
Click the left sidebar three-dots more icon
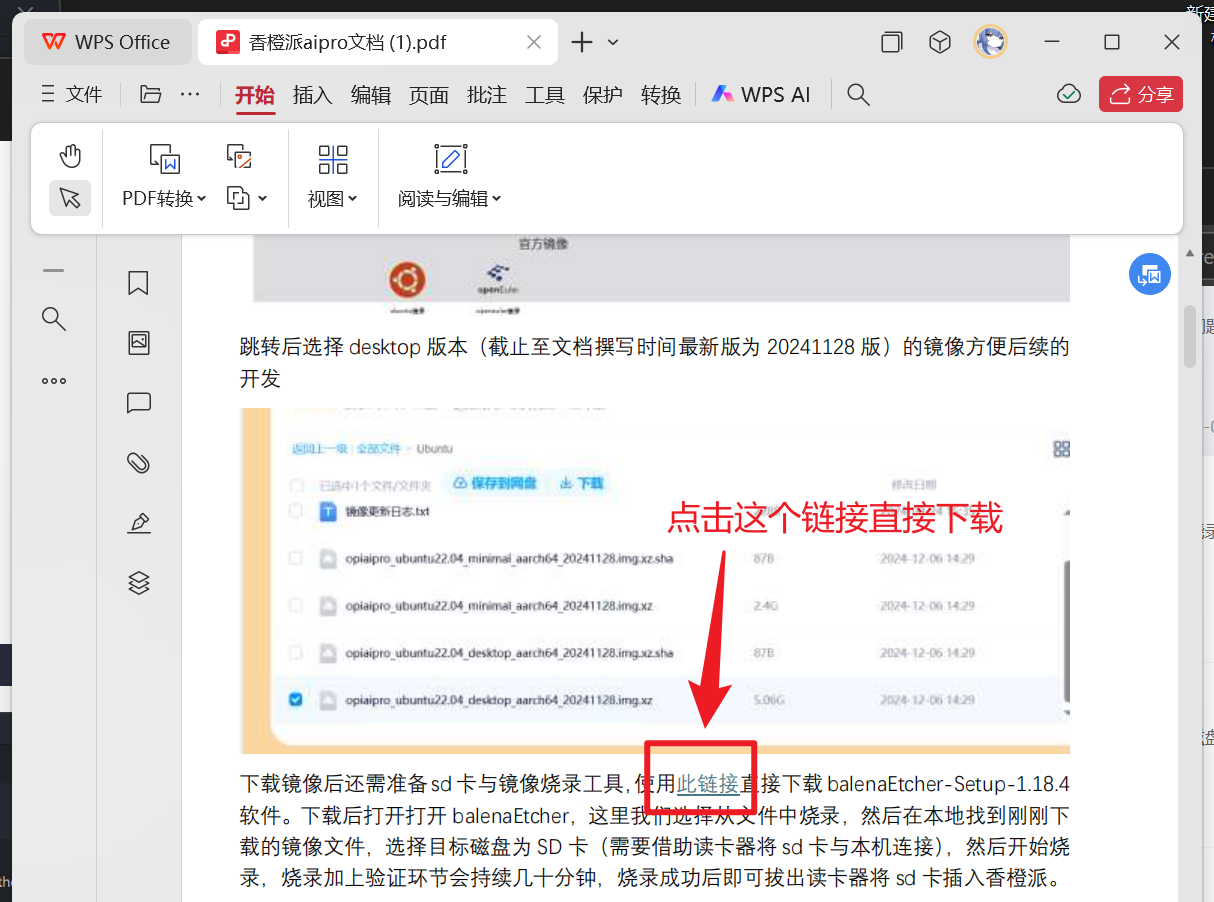click(x=54, y=381)
